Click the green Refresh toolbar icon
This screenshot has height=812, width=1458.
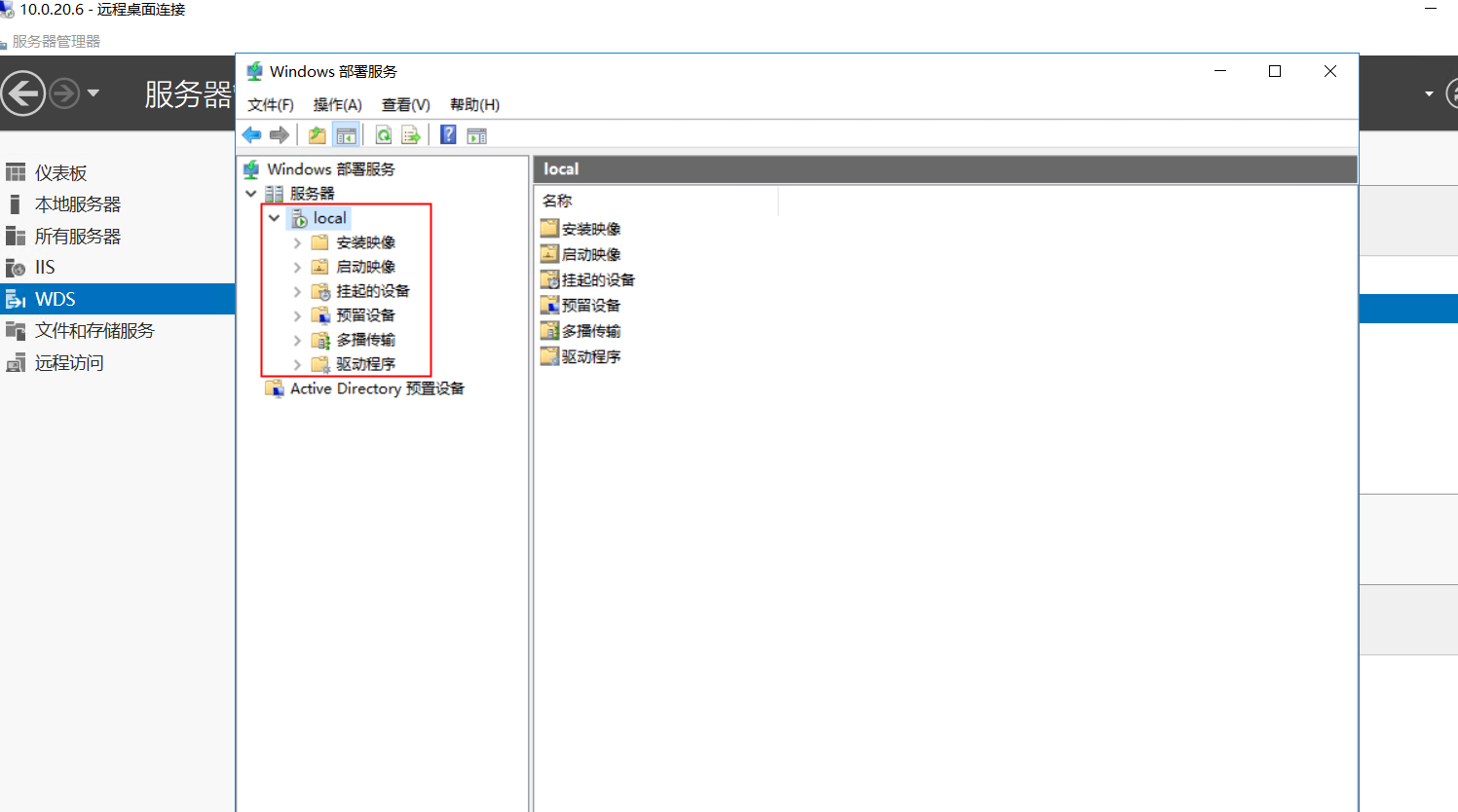click(x=384, y=135)
